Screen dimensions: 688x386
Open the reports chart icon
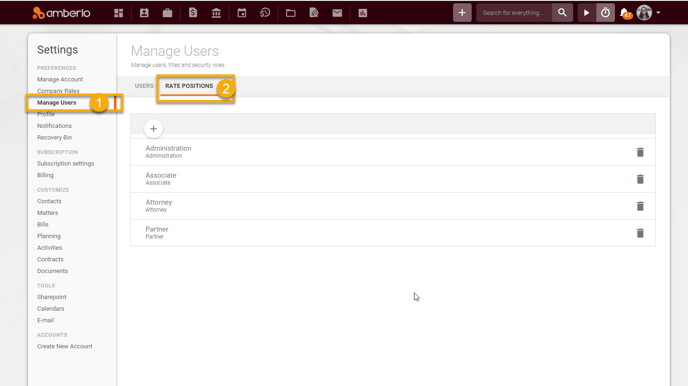pyautogui.click(x=362, y=13)
